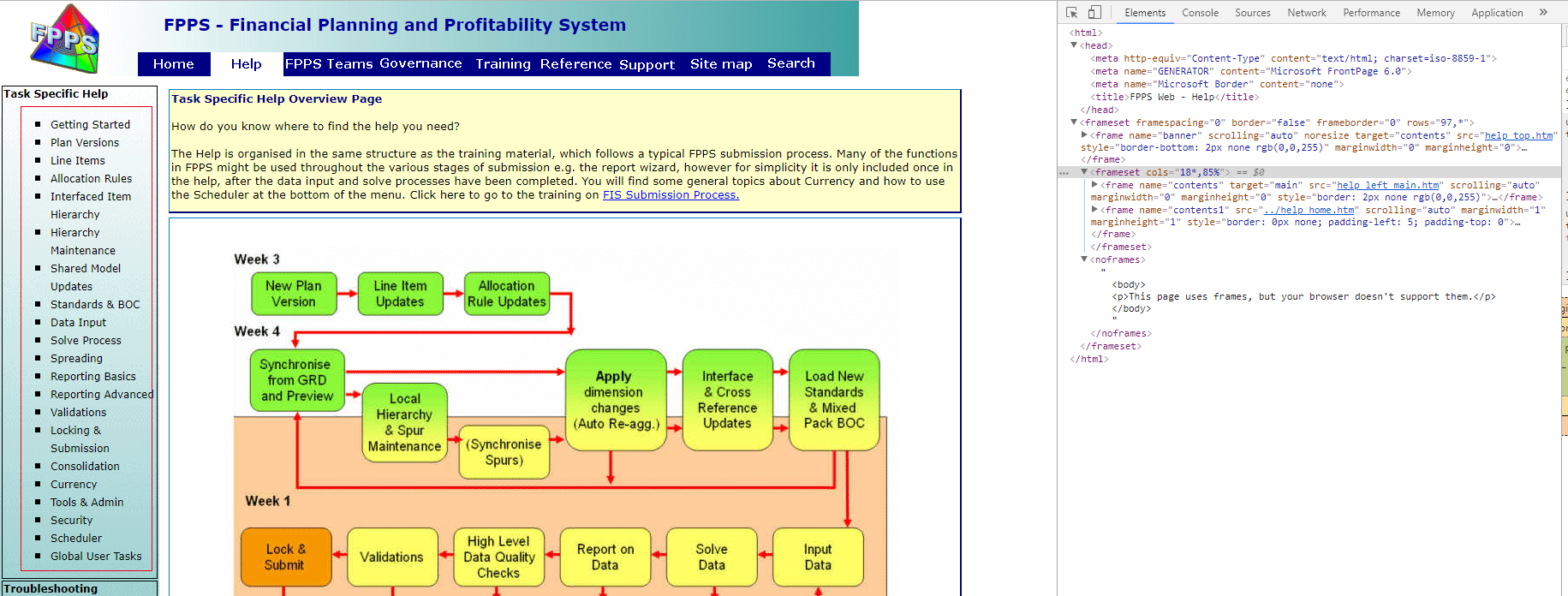The width and height of the screenshot is (1568, 596).
Task: Toggle the device toolbar in DevTools
Action: (x=1094, y=12)
